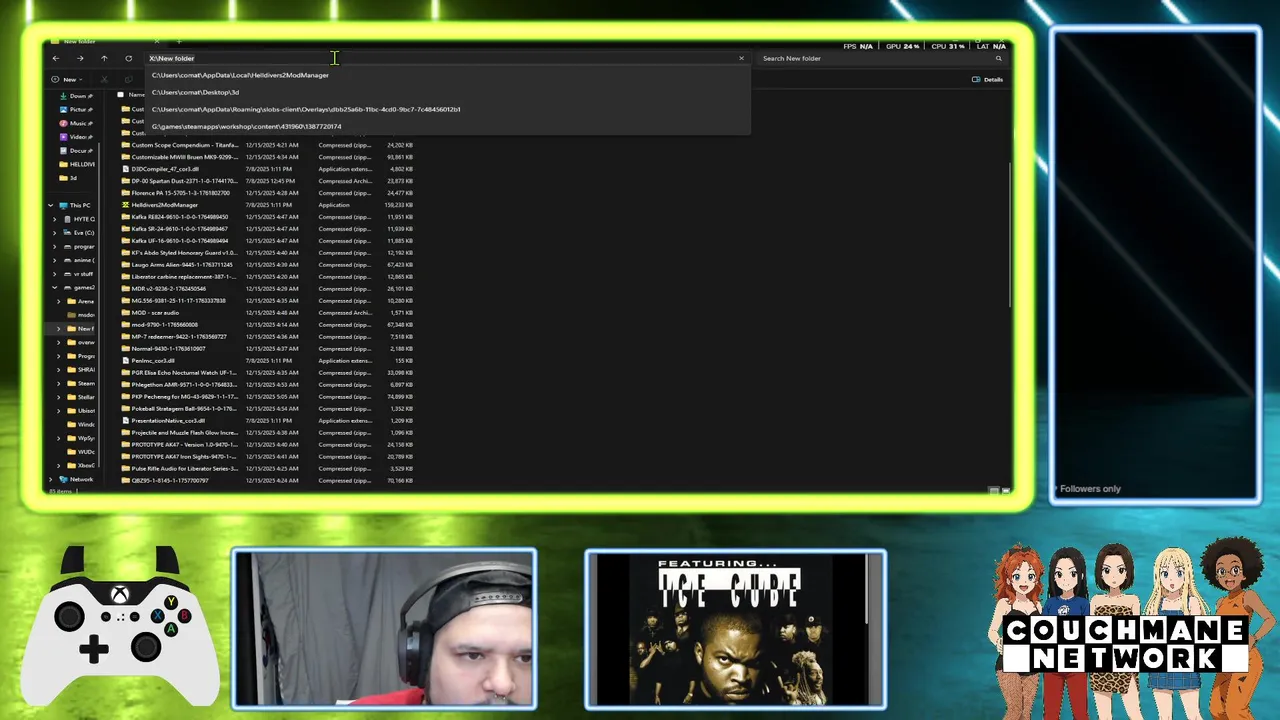Click the vertical scrollbar of the file list
The width and height of the screenshot is (1280, 720).
tap(1009, 235)
